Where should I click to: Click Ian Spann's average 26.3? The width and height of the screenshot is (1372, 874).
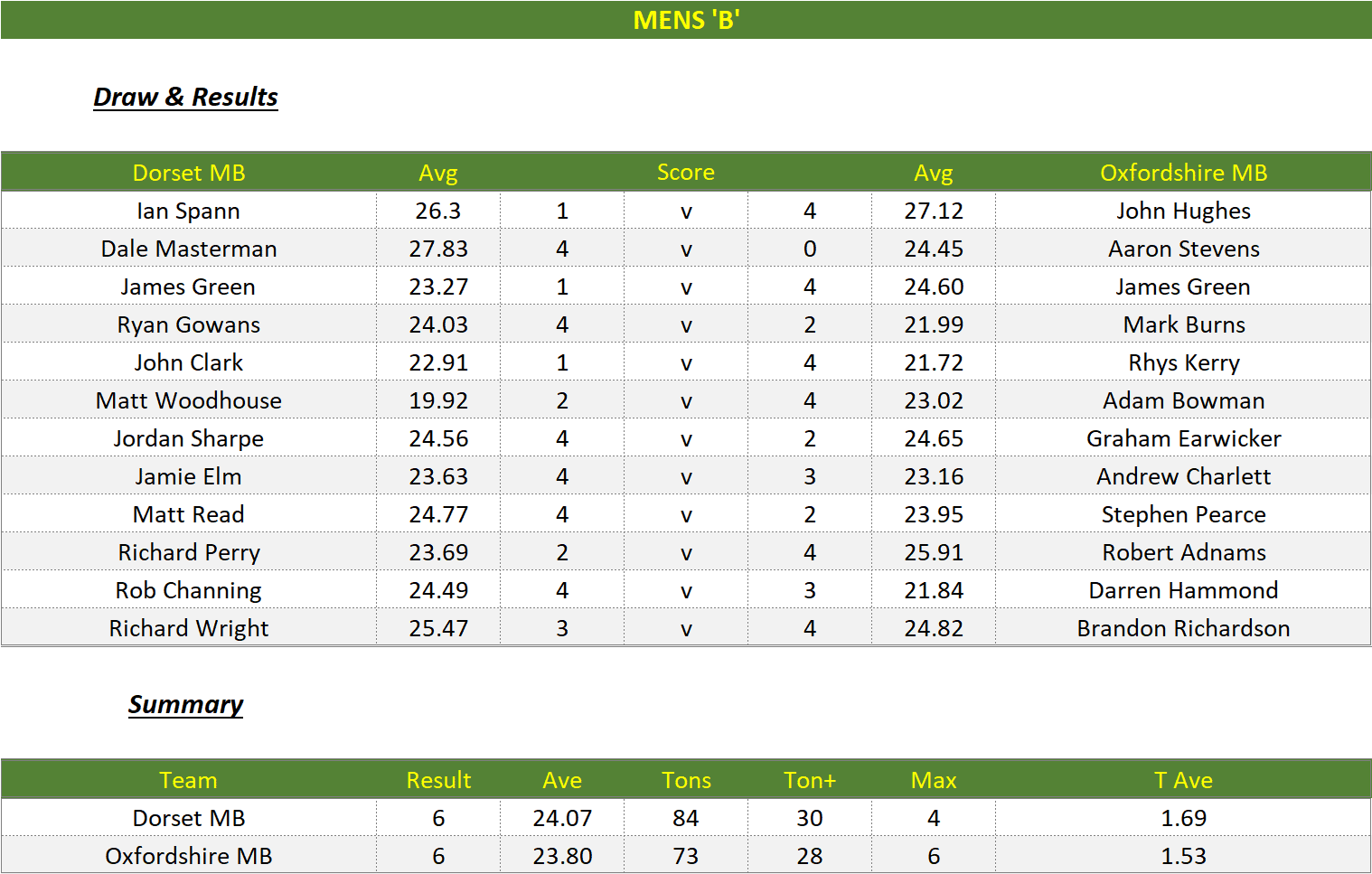click(438, 211)
